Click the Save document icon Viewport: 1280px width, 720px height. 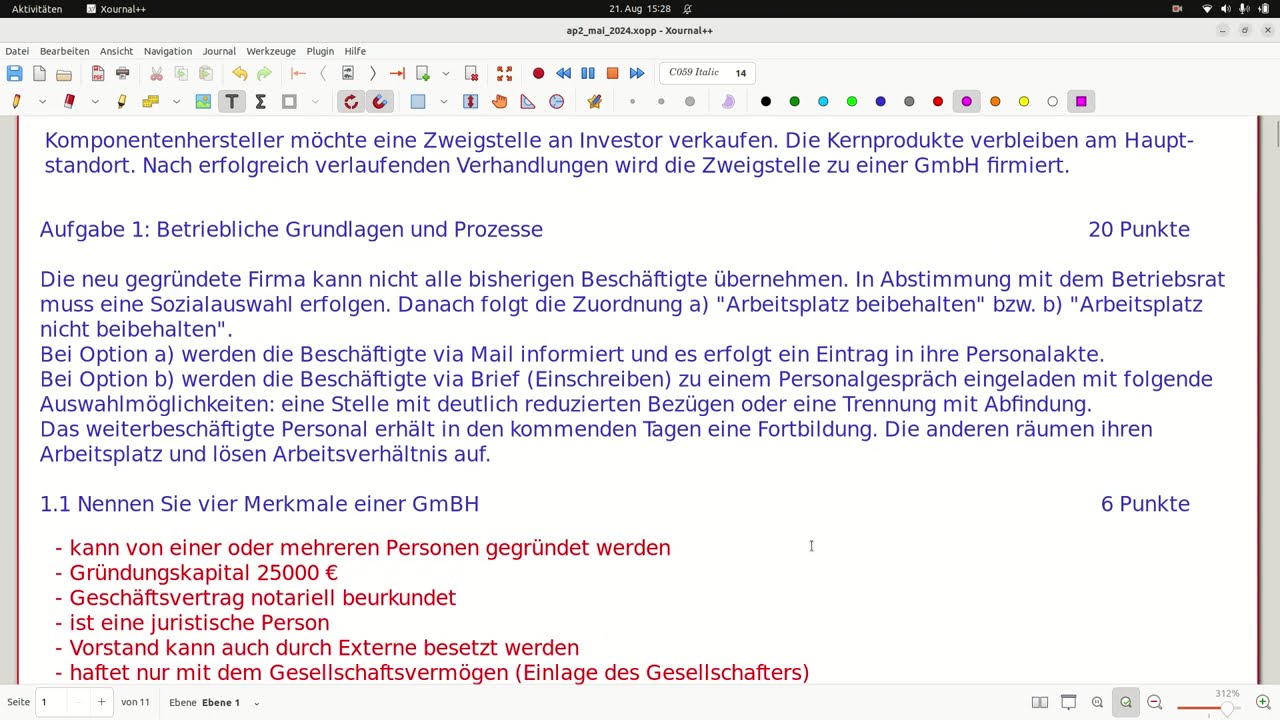pyautogui.click(x=14, y=73)
